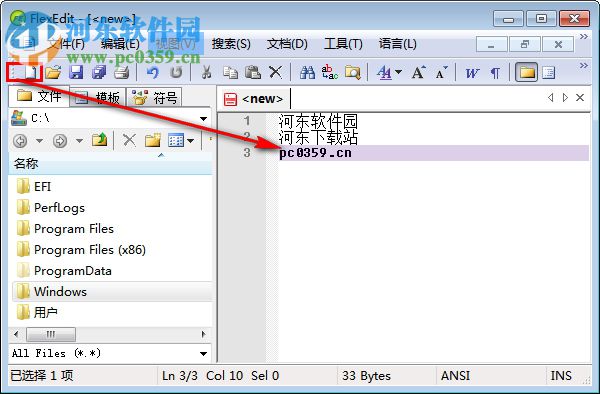
Task: Select the <new> document tab
Action: [x=254, y=99]
